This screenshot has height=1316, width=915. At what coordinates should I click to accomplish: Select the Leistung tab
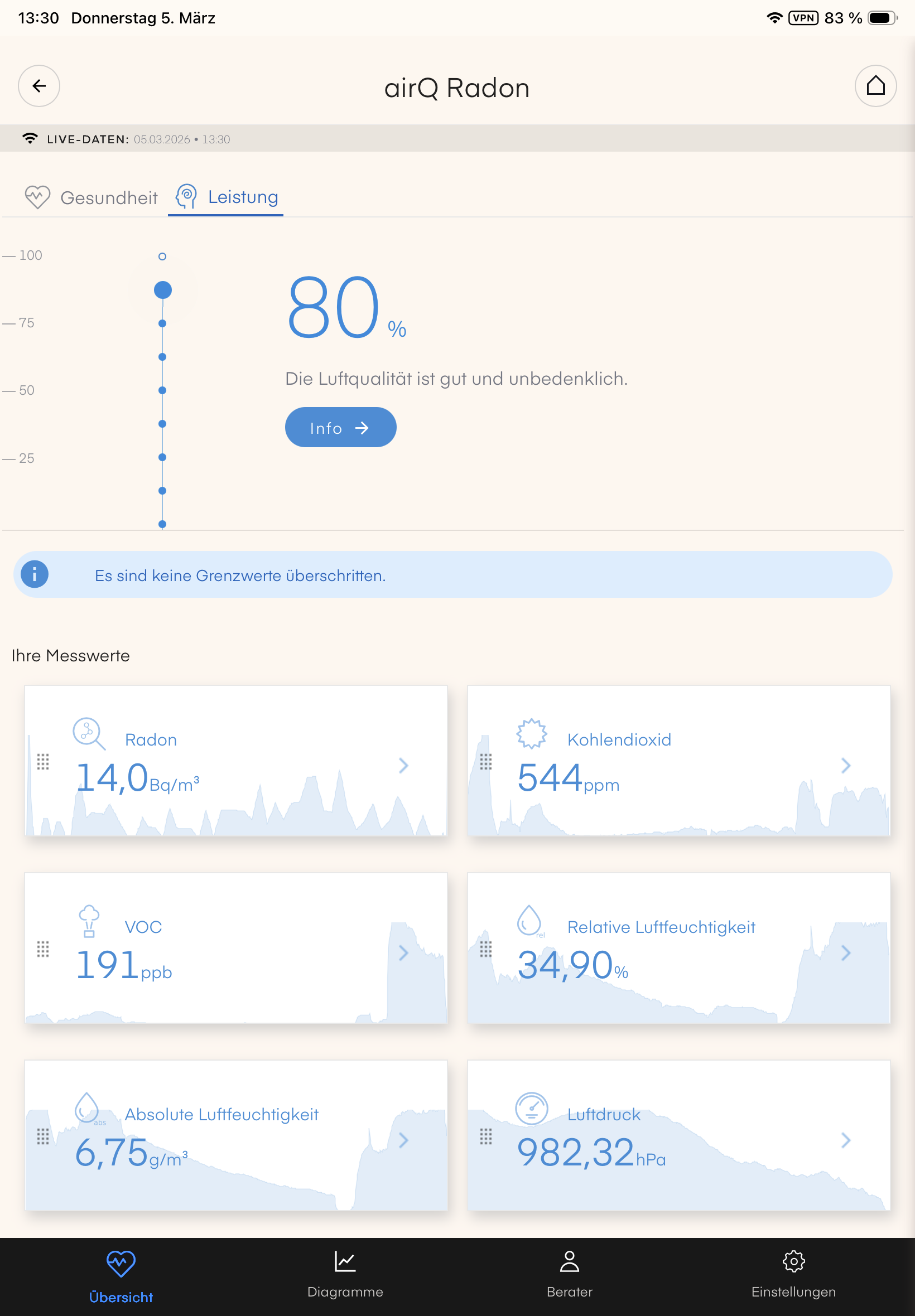tap(226, 197)
